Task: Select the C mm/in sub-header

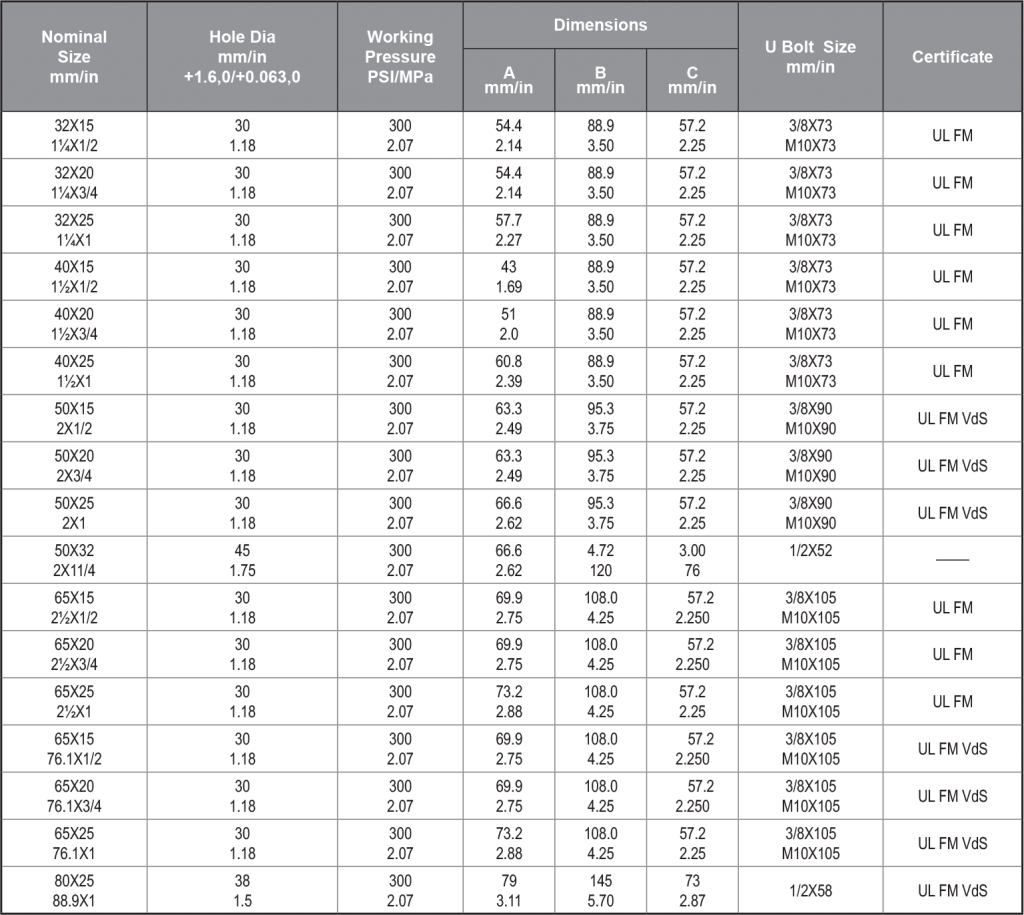Action: coord(692,80)
